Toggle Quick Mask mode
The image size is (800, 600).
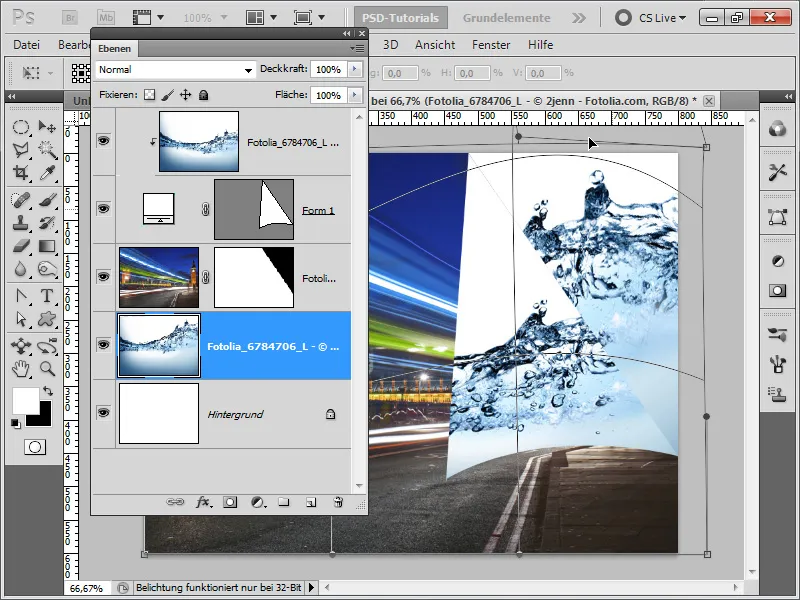tap(35, 447)
